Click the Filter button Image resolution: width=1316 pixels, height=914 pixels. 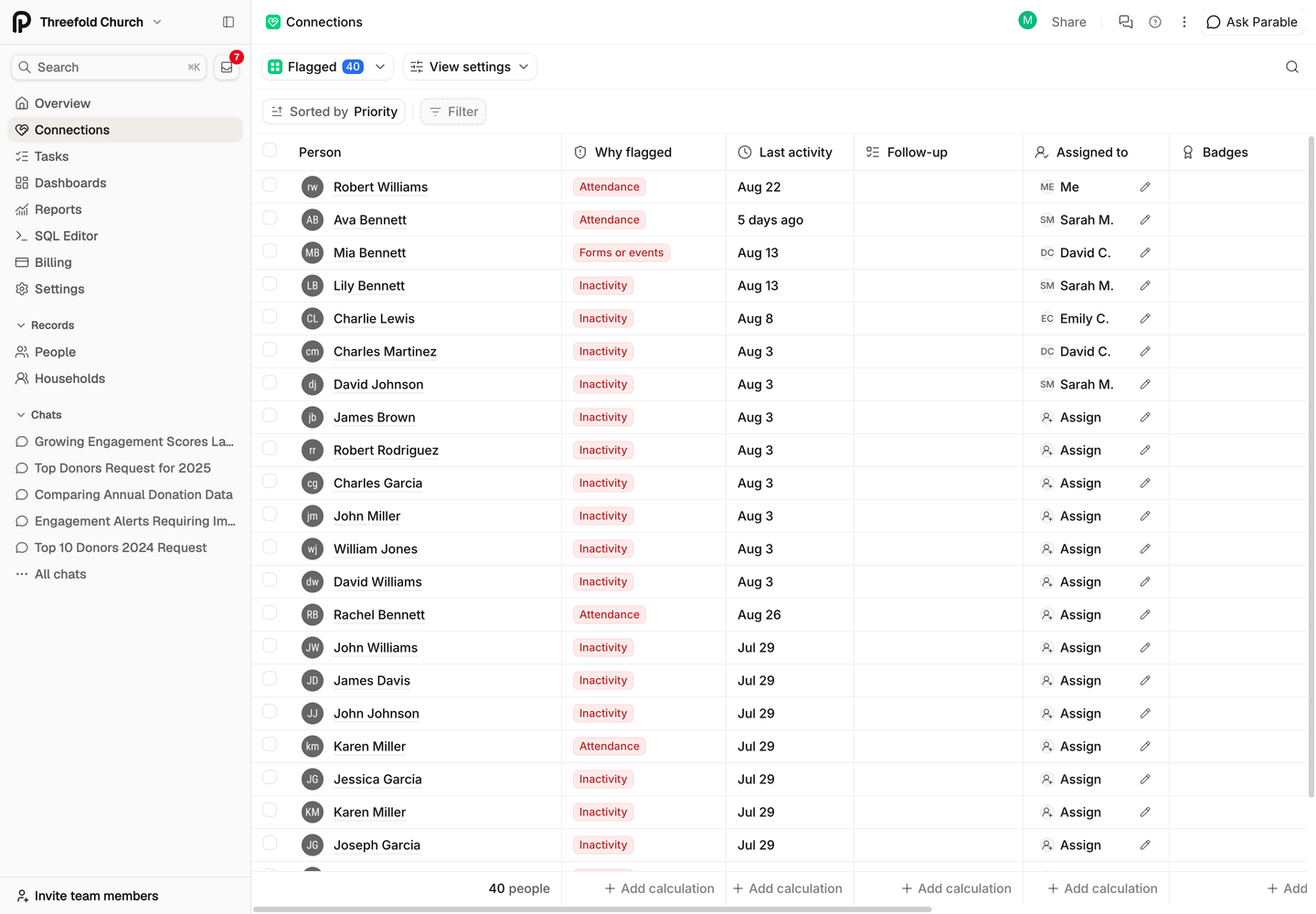tap(453, 112)
